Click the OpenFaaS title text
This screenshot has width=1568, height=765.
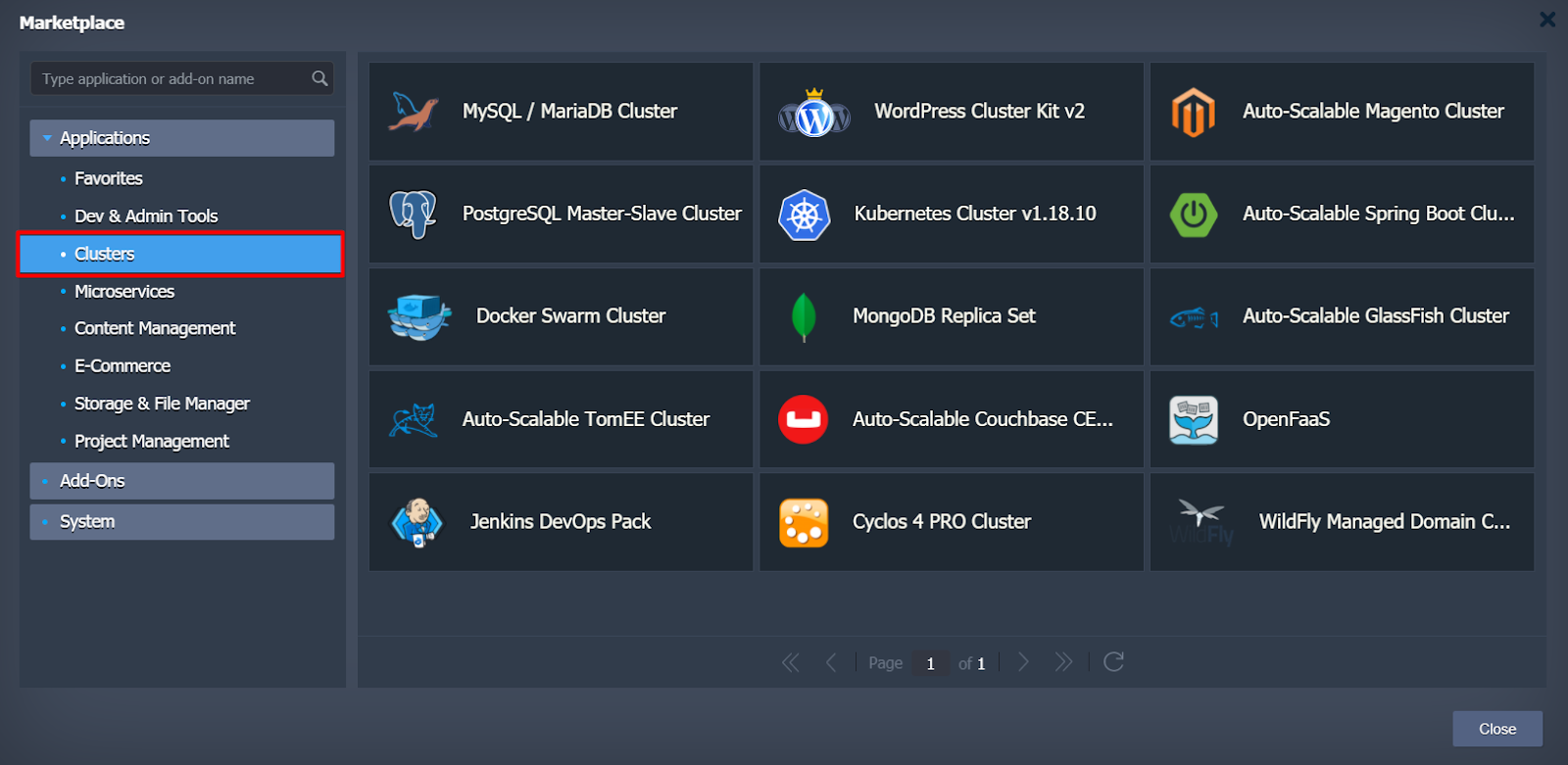1286,419
